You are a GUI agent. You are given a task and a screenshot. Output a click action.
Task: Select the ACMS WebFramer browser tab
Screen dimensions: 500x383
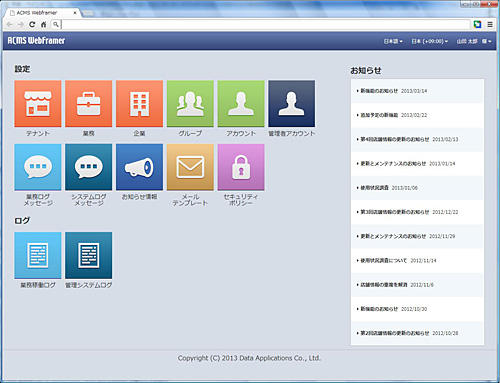[43, 13]
